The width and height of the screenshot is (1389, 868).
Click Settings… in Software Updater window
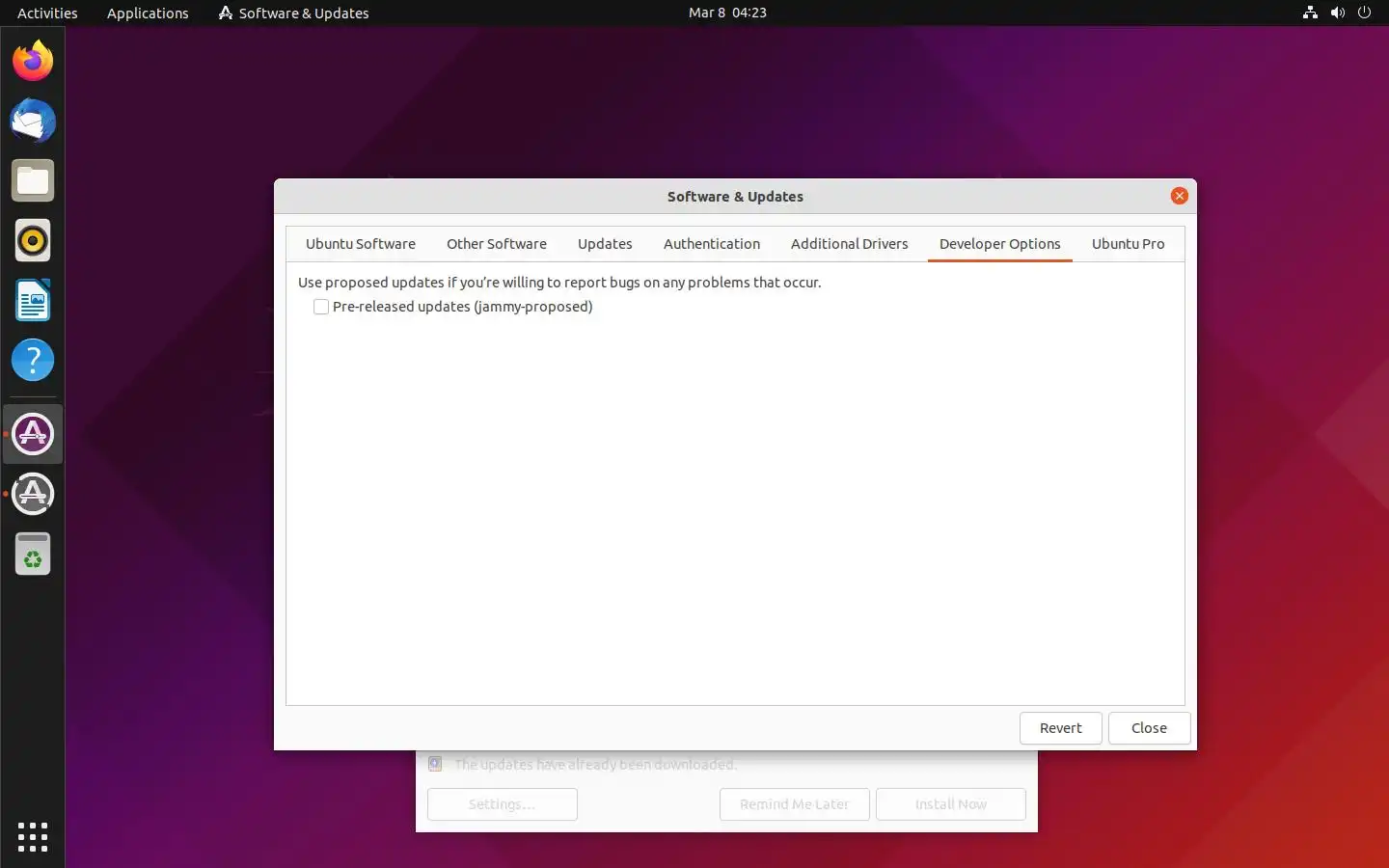(x=502, y=804)
